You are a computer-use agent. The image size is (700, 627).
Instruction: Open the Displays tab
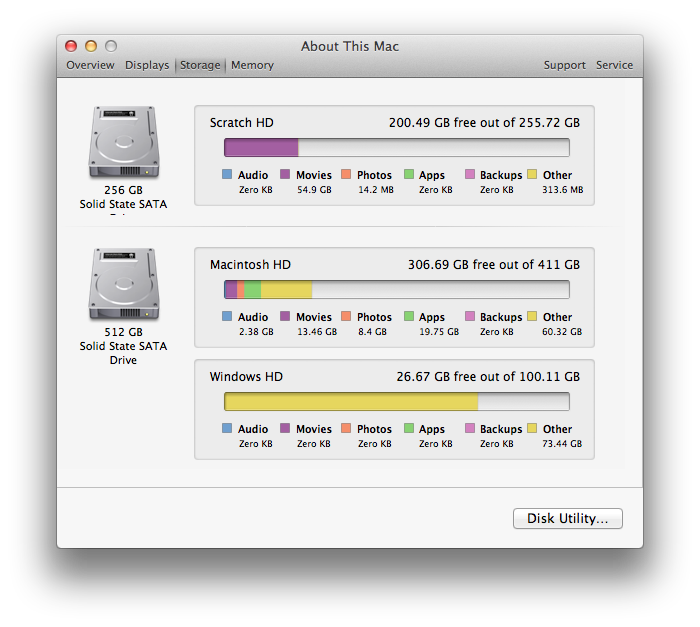[147, 65]
